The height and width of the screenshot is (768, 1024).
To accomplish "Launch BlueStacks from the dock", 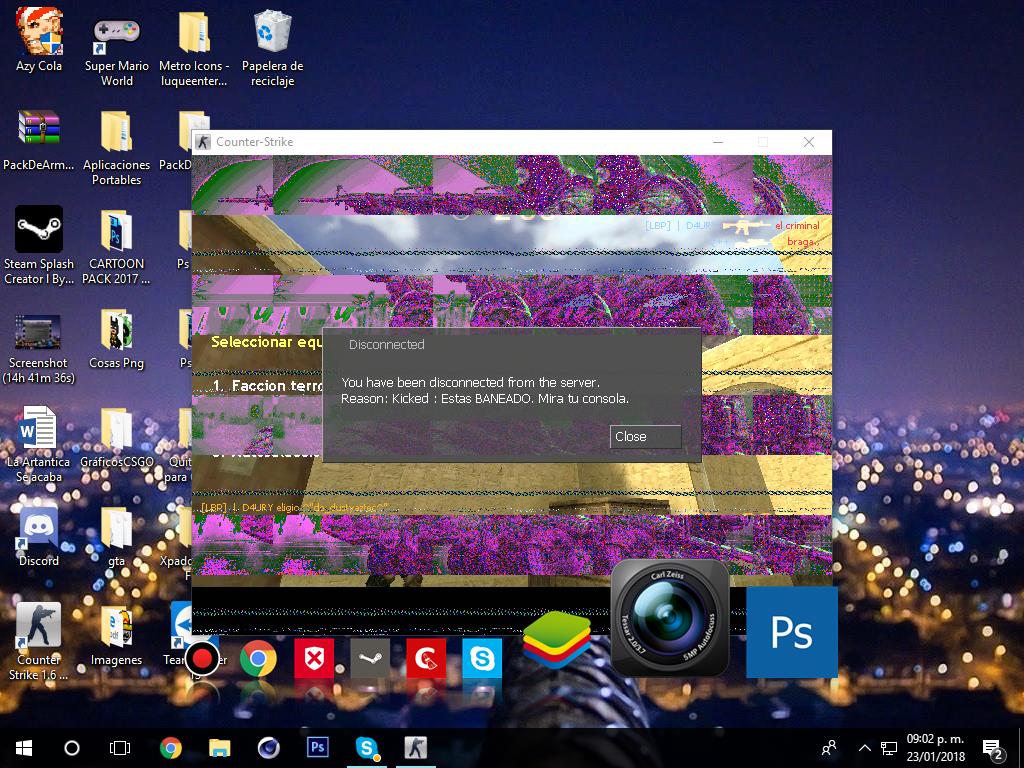I will (x=557, y=640).
